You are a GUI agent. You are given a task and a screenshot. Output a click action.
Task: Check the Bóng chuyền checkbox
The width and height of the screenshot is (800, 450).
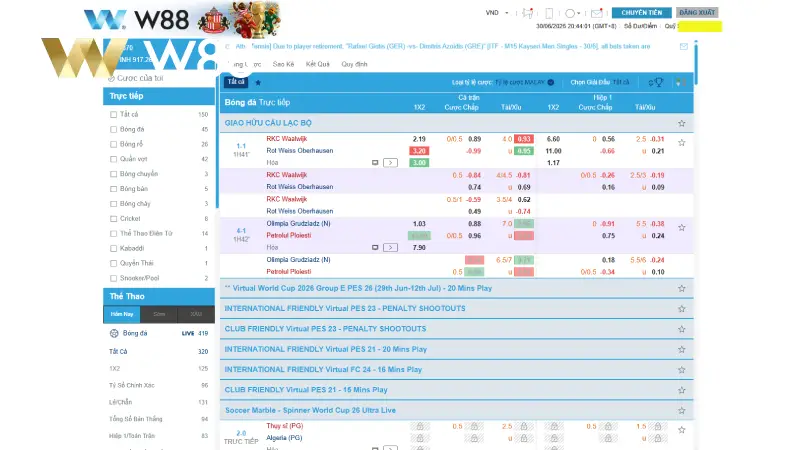(x=113, y=174)
